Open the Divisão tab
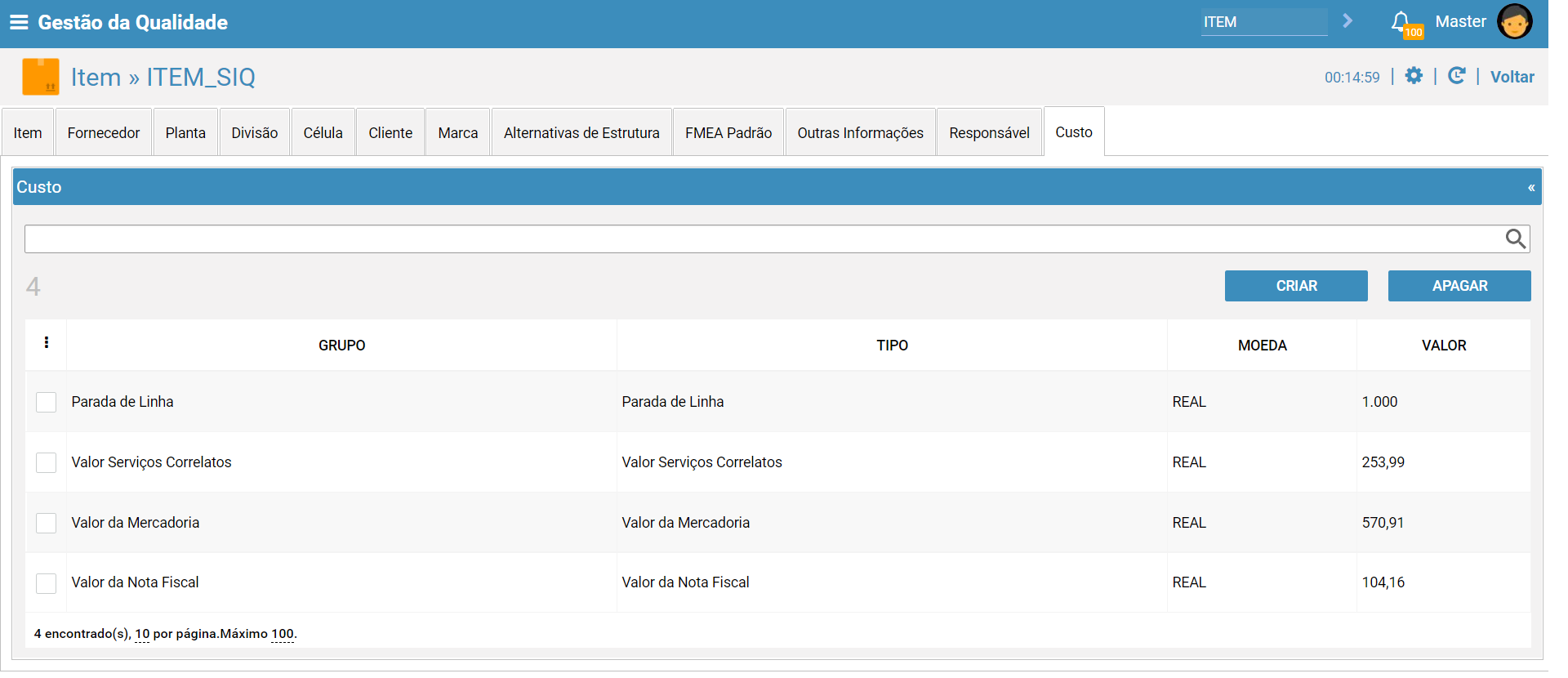The image size is (1568, 678). tap(255, 132)
